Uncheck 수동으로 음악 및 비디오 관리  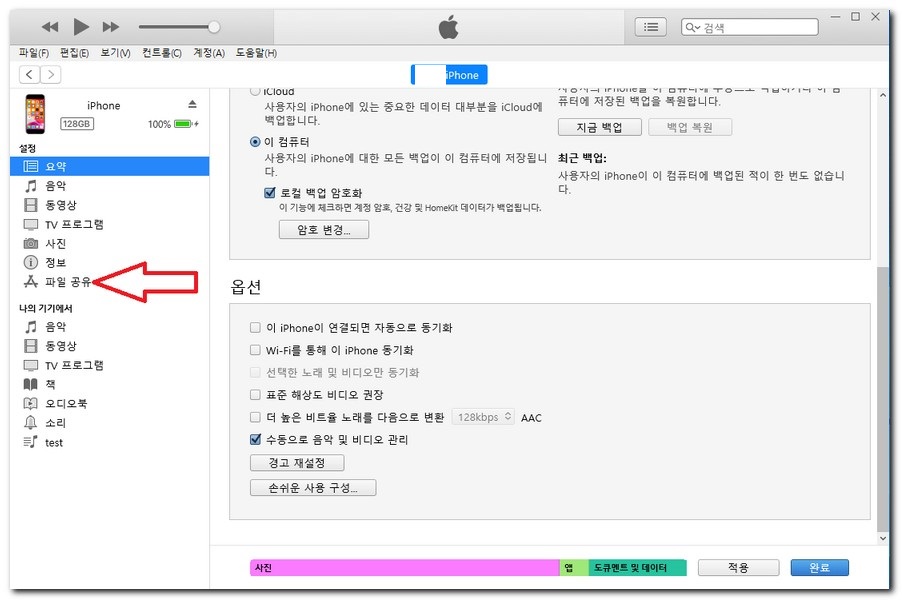click(x=255, y=439)
